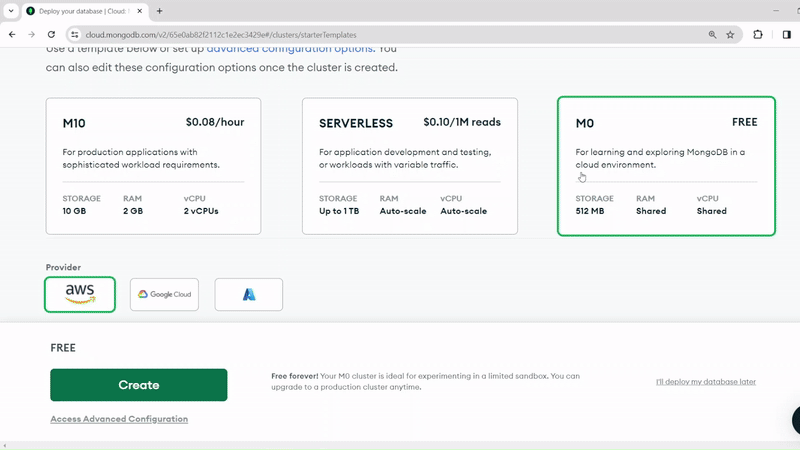The width and height of the screenshot is (800, 450).
Task: Select the M10 cluster template
Action: pyautogui.click(x=153, y=165)
